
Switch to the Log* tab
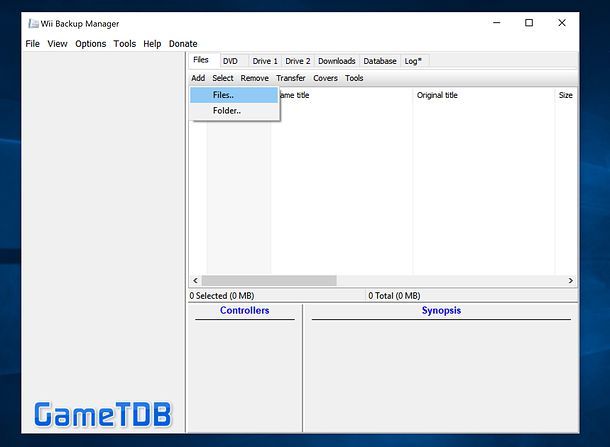click(x=413, y=61)
